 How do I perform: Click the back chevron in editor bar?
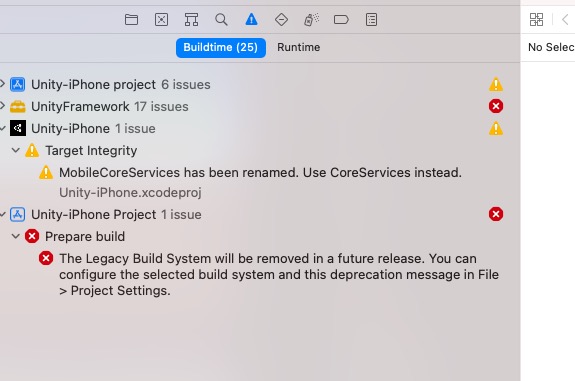click(565, 19)
